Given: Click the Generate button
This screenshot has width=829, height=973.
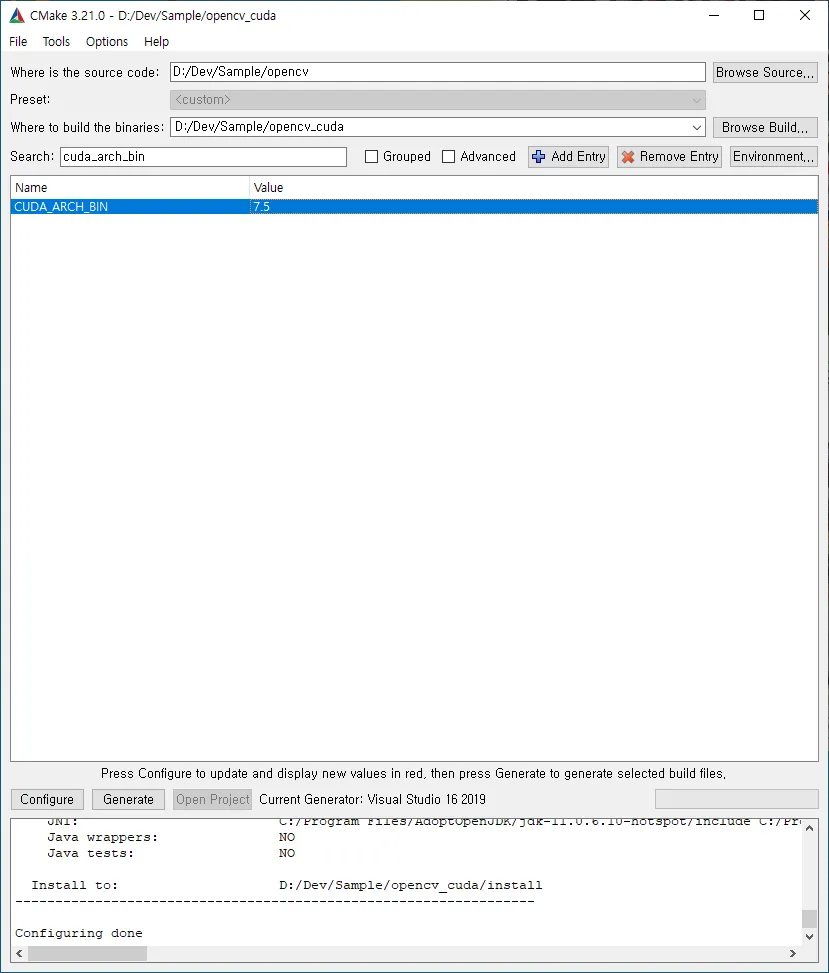Looking at the screenshot, I should 128,799.
